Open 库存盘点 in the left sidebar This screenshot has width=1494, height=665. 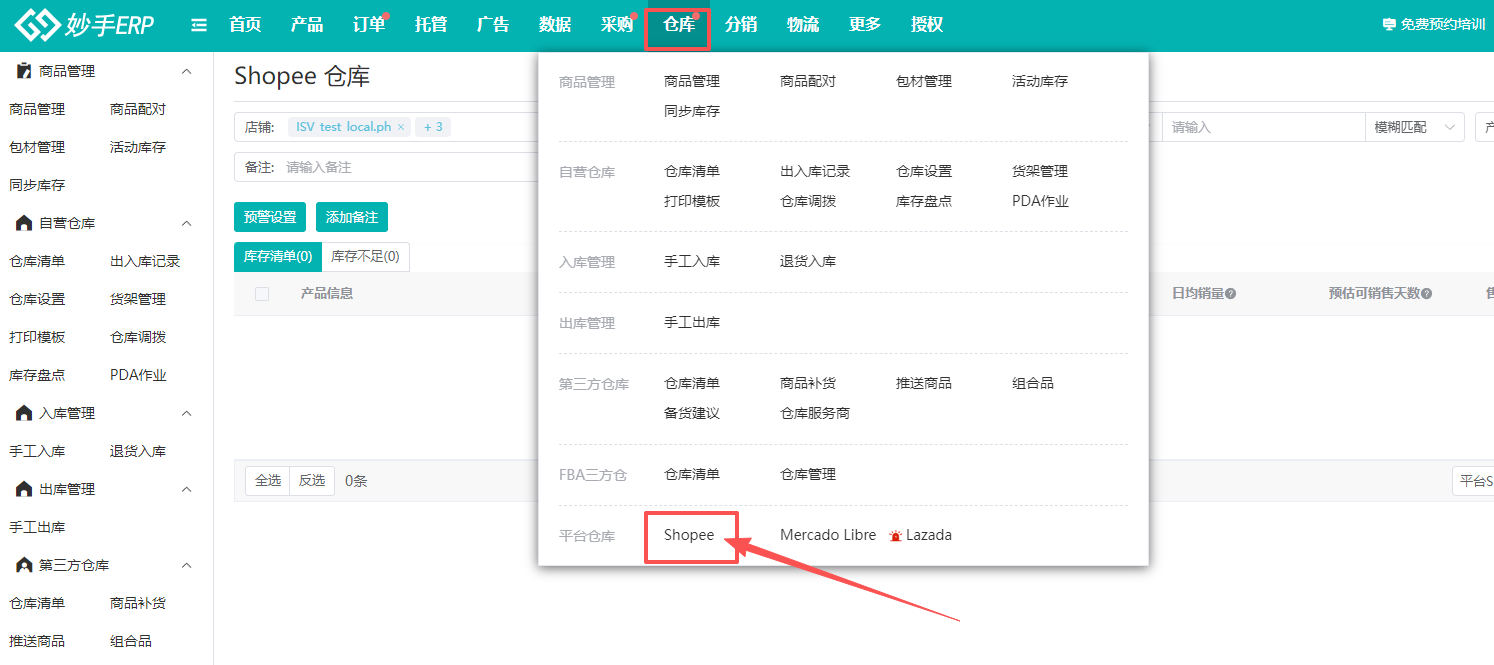coord(37,375)
